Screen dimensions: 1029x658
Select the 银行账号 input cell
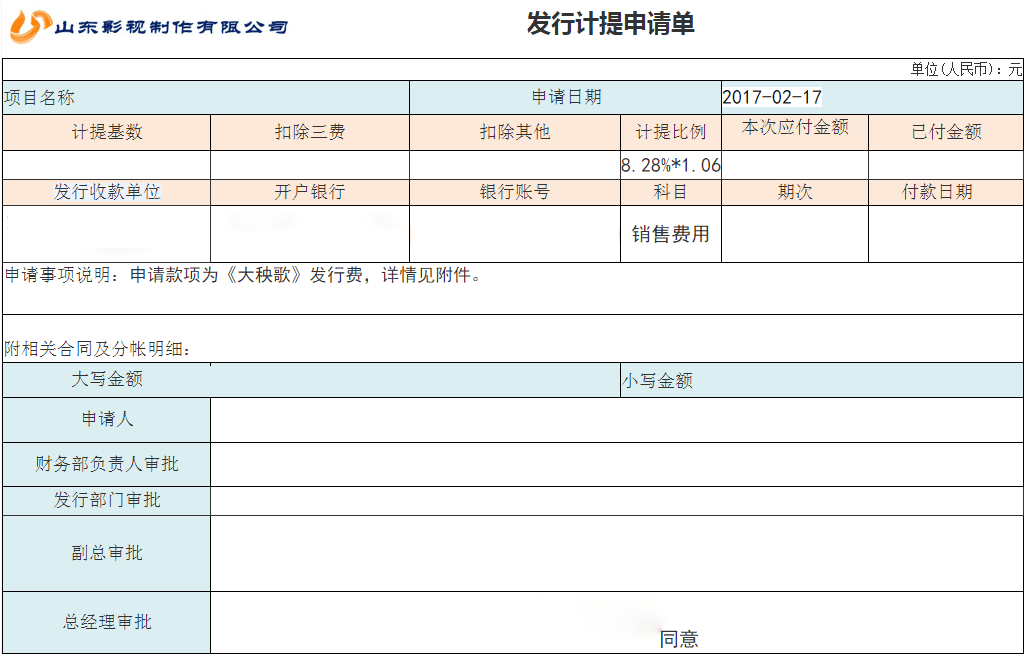pos(515,234)
